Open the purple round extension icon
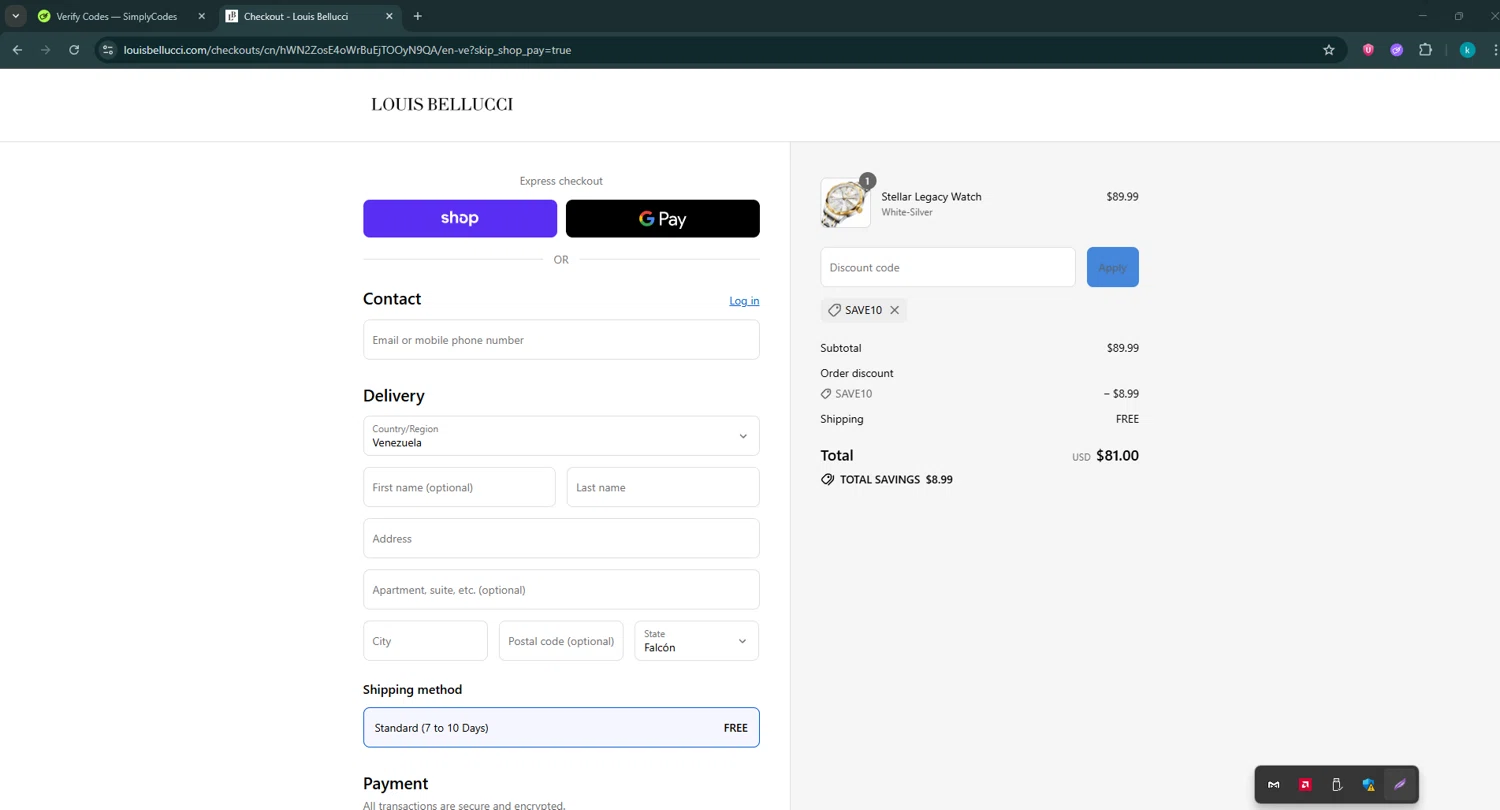This screenshot has width=1500, height=810. click(1397, 50)
